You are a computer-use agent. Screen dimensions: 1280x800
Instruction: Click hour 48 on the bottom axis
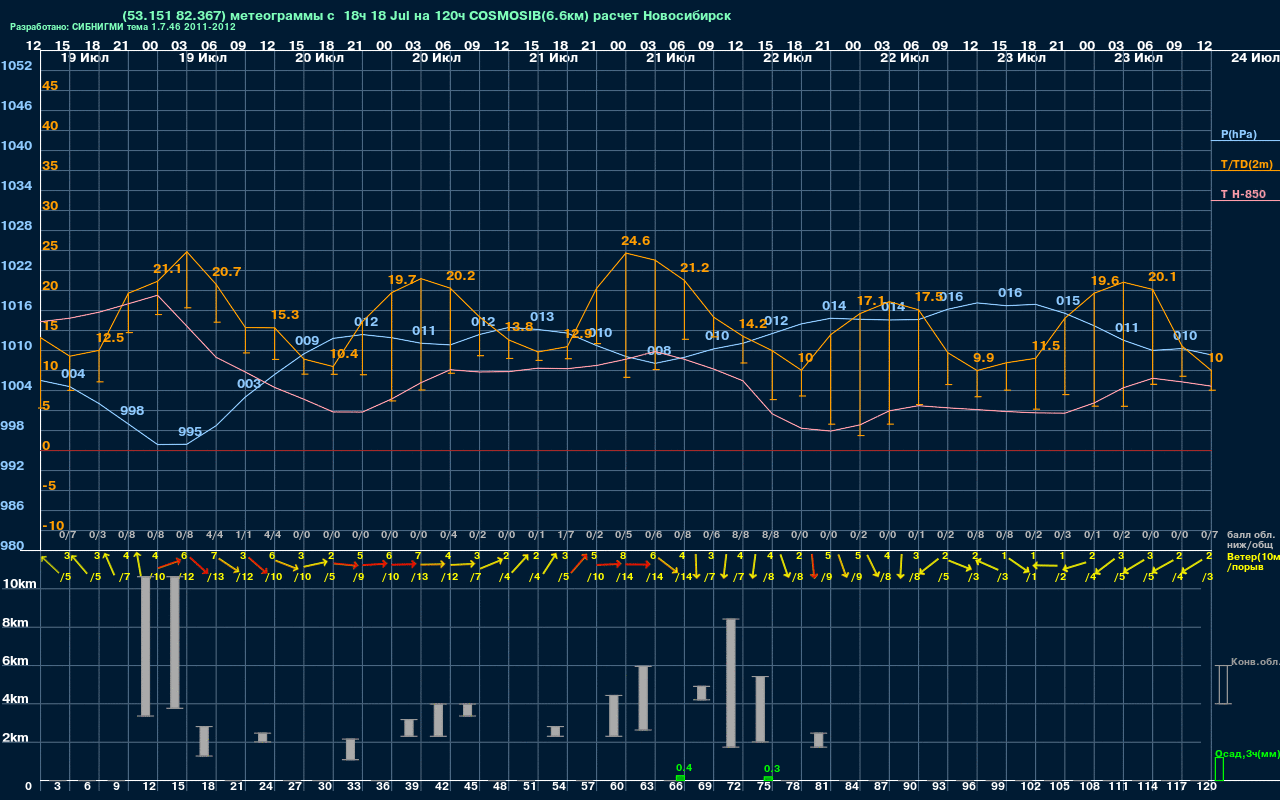(500, 787)
